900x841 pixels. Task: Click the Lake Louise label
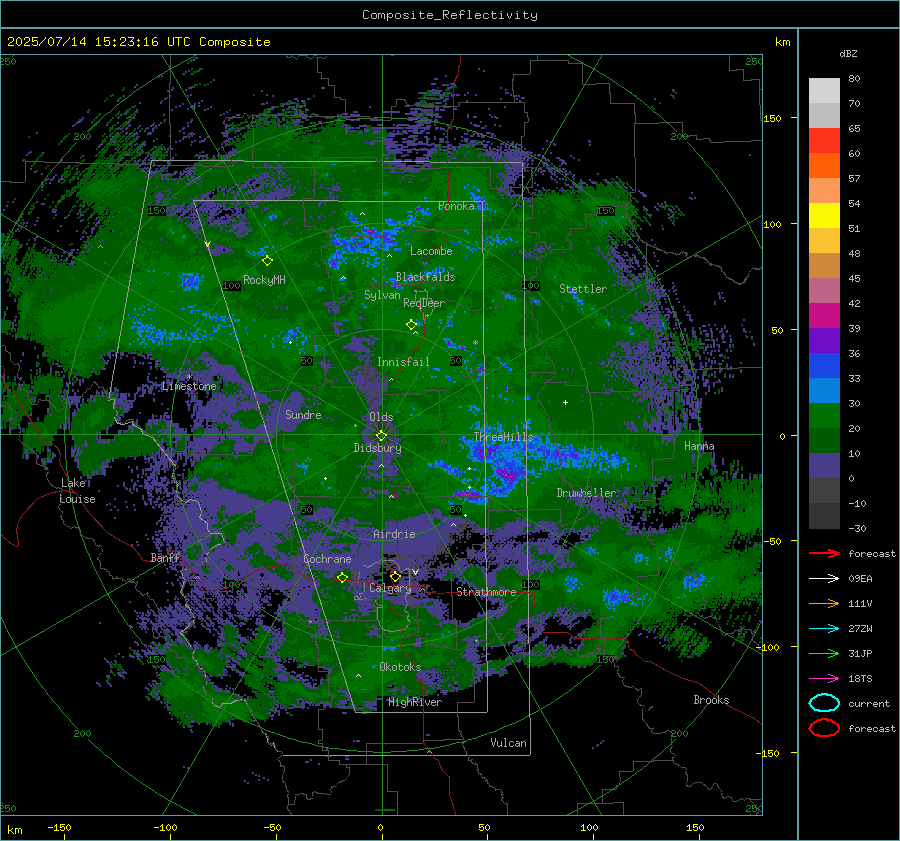coord(77,491)
